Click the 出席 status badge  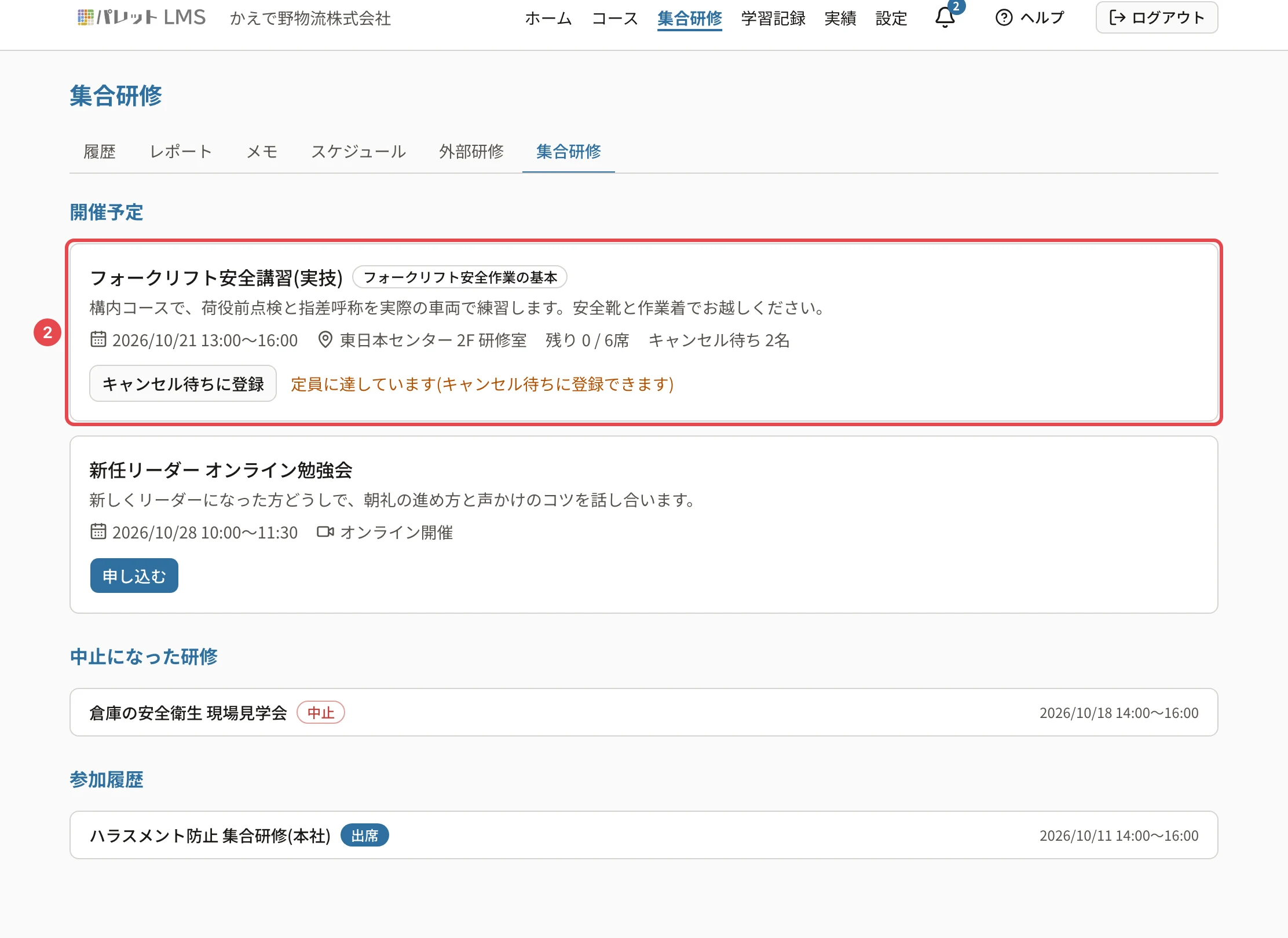pyautogui.click(x=365, y=836)
